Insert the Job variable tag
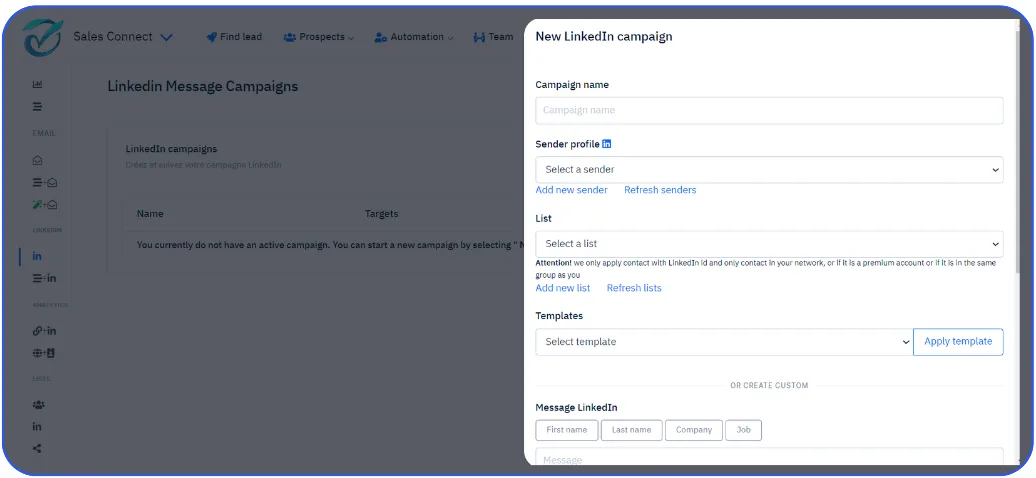This screenshot has height=478, width=1036. pos(743,430)
